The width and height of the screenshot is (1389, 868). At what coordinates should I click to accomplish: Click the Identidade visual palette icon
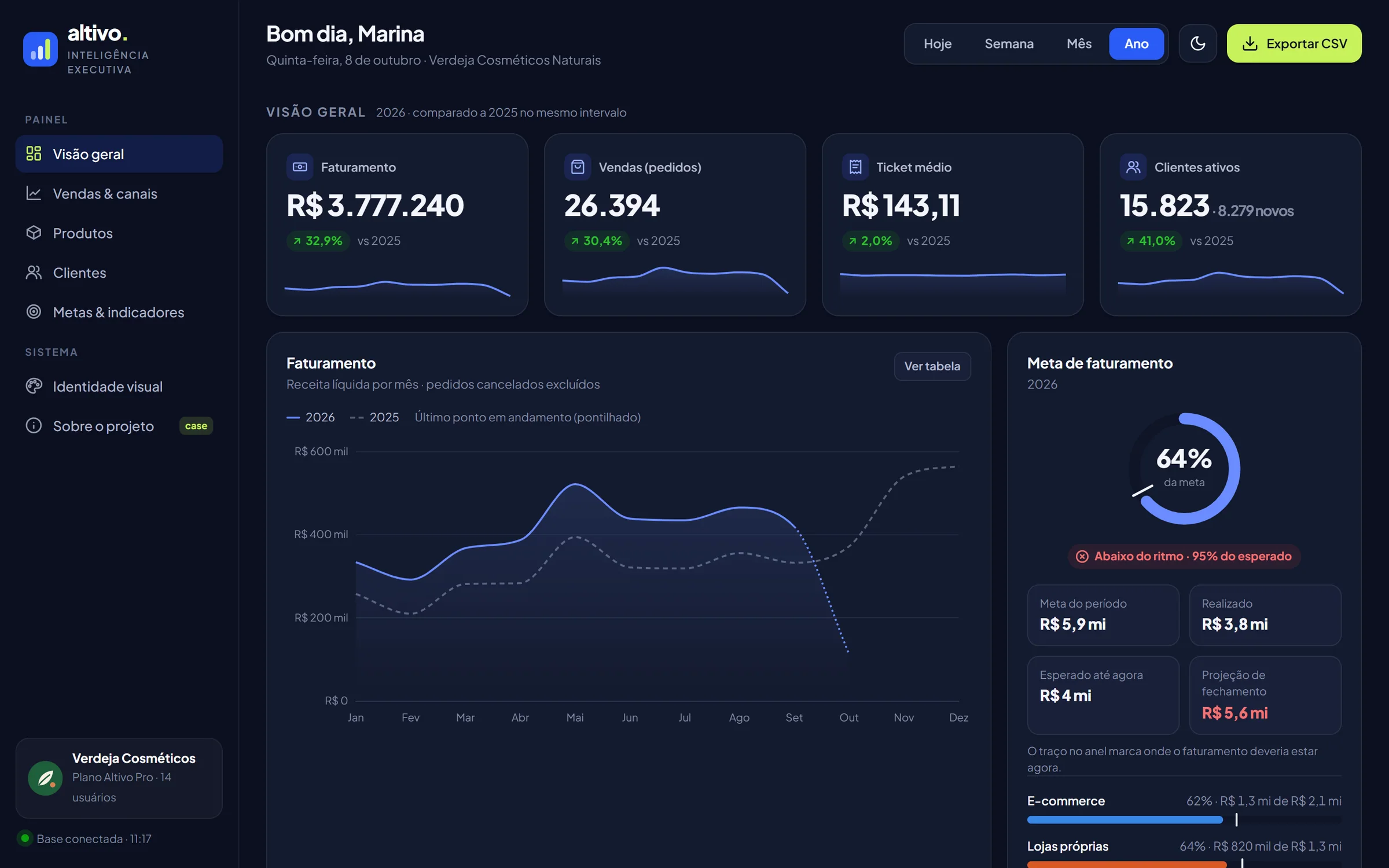point(34,386)
